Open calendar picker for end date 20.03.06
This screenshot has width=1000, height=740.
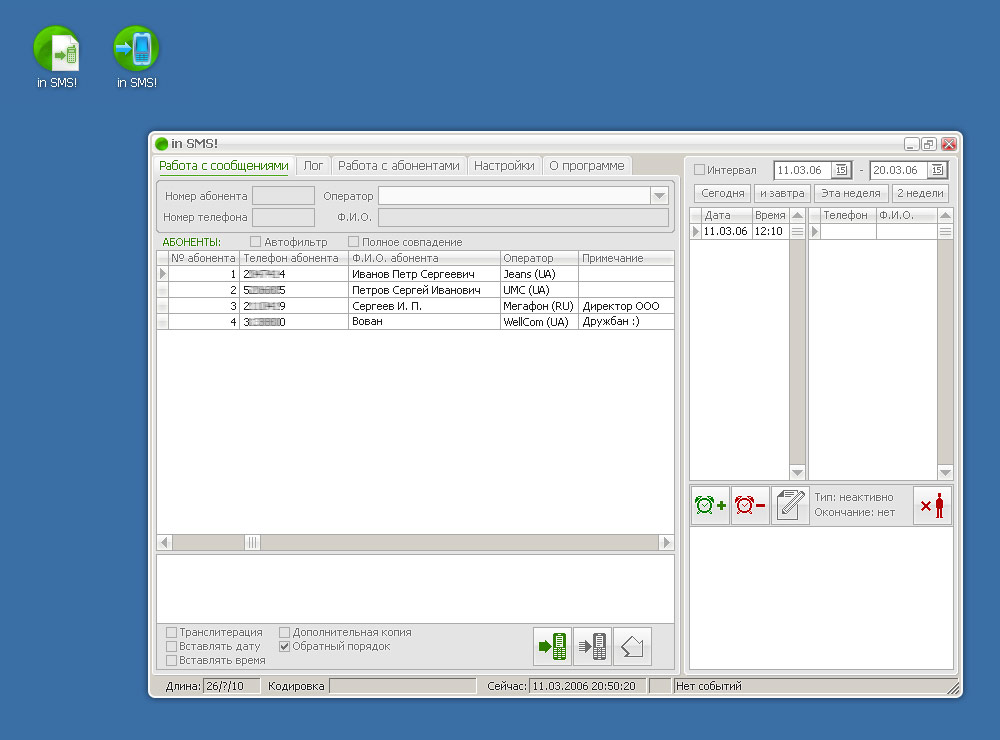[937, 170]
